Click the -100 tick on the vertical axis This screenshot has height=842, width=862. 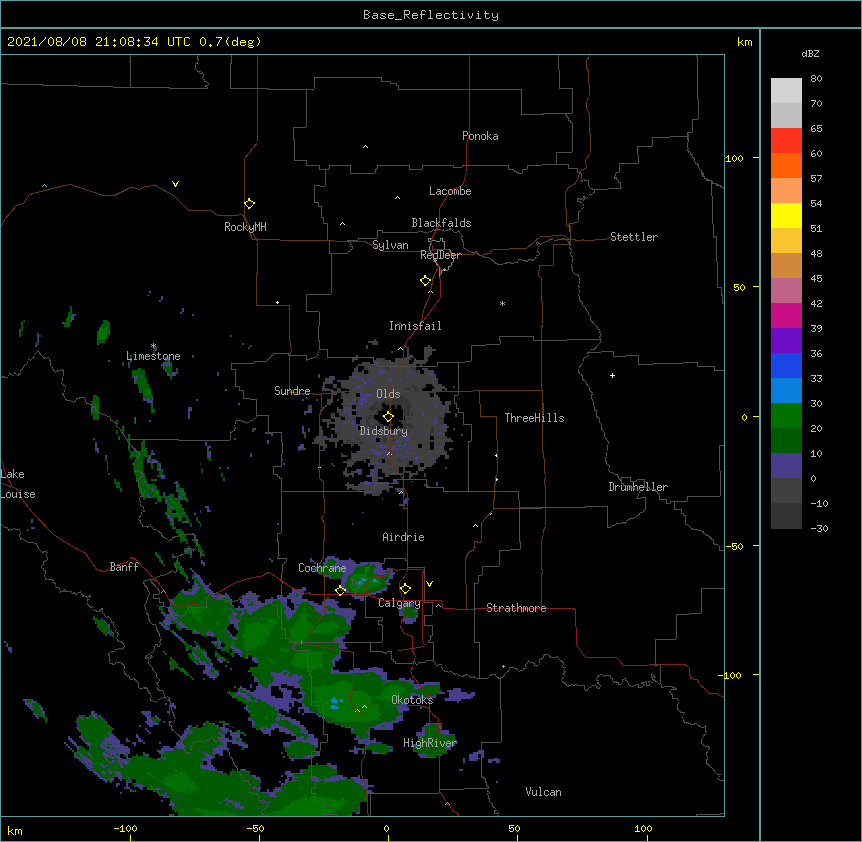point(731,675)
